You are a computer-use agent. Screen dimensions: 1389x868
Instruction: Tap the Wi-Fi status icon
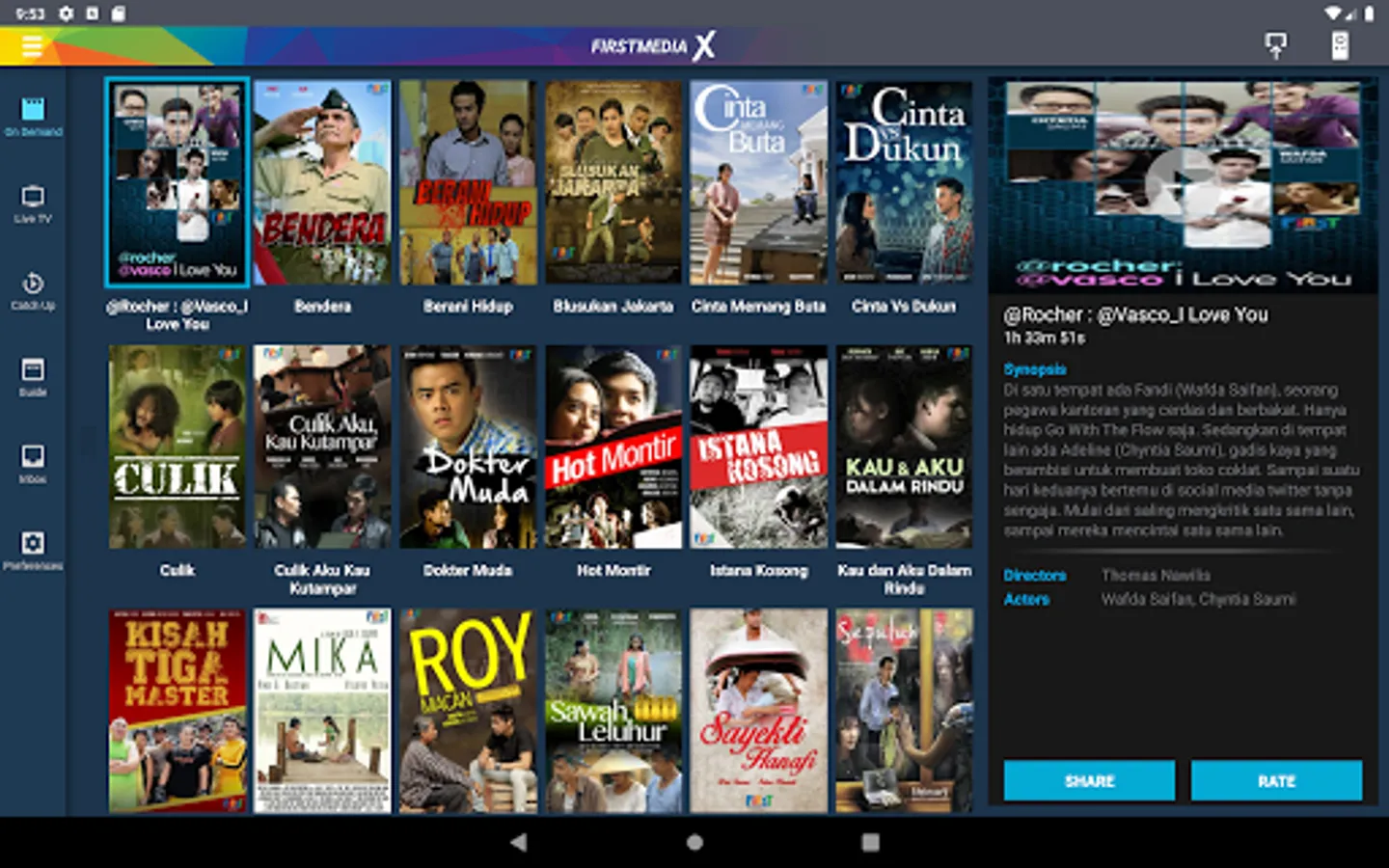1334,14
